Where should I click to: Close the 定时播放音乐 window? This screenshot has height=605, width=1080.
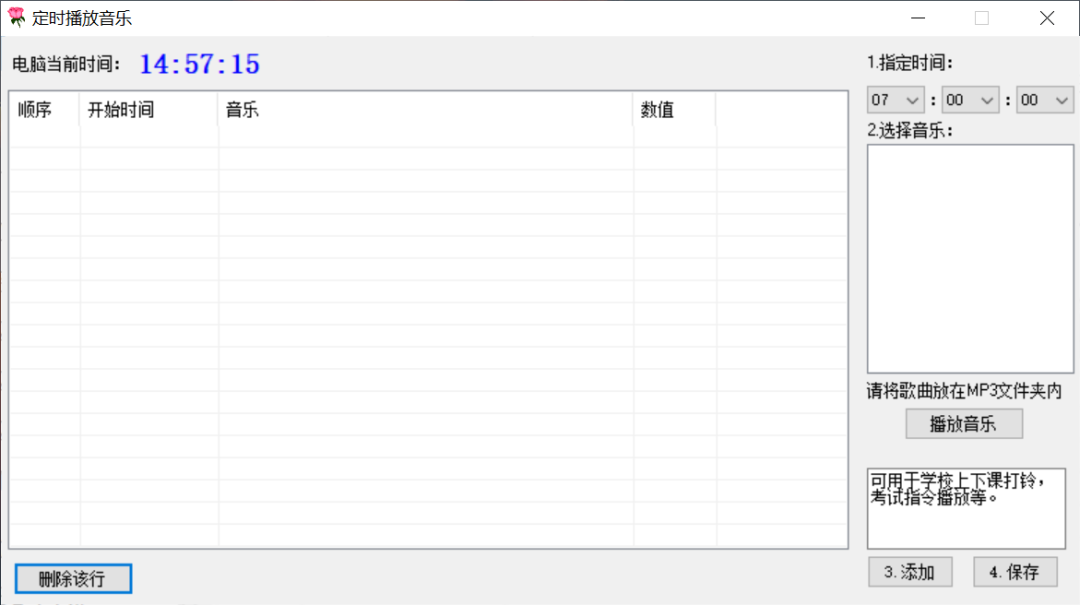(1047, 18)
